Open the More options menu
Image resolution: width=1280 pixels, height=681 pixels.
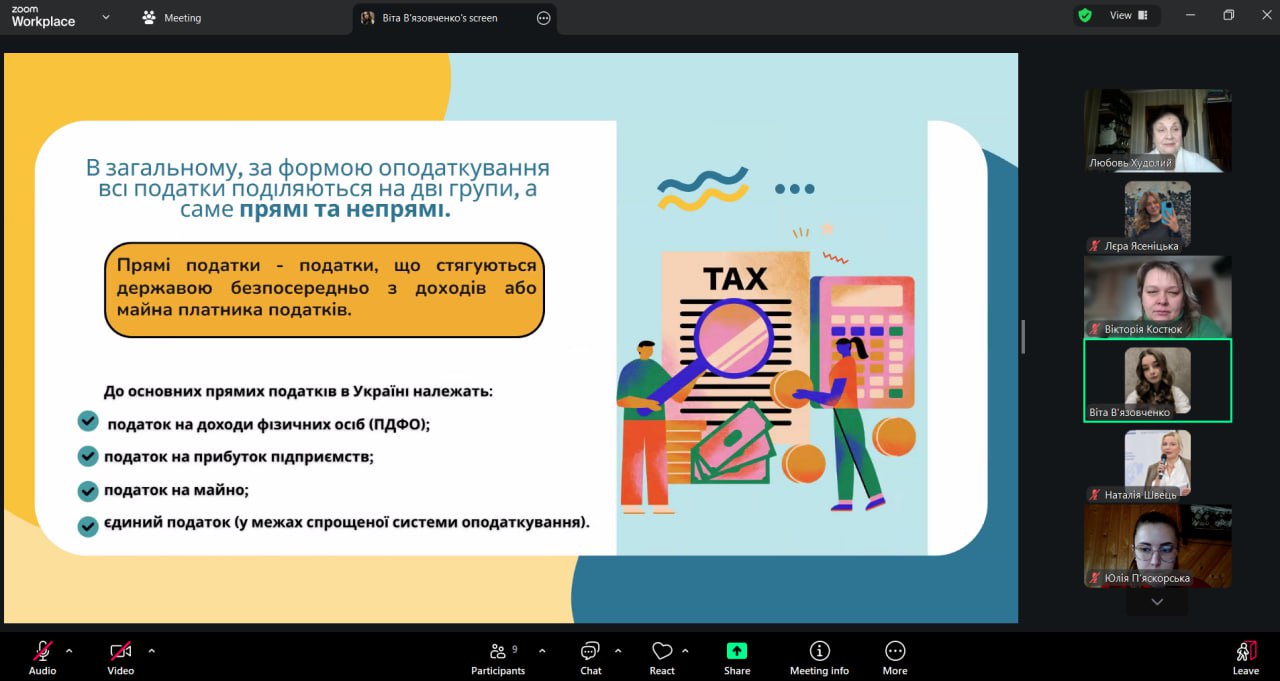pyautogui.click(x=895, y=658)
